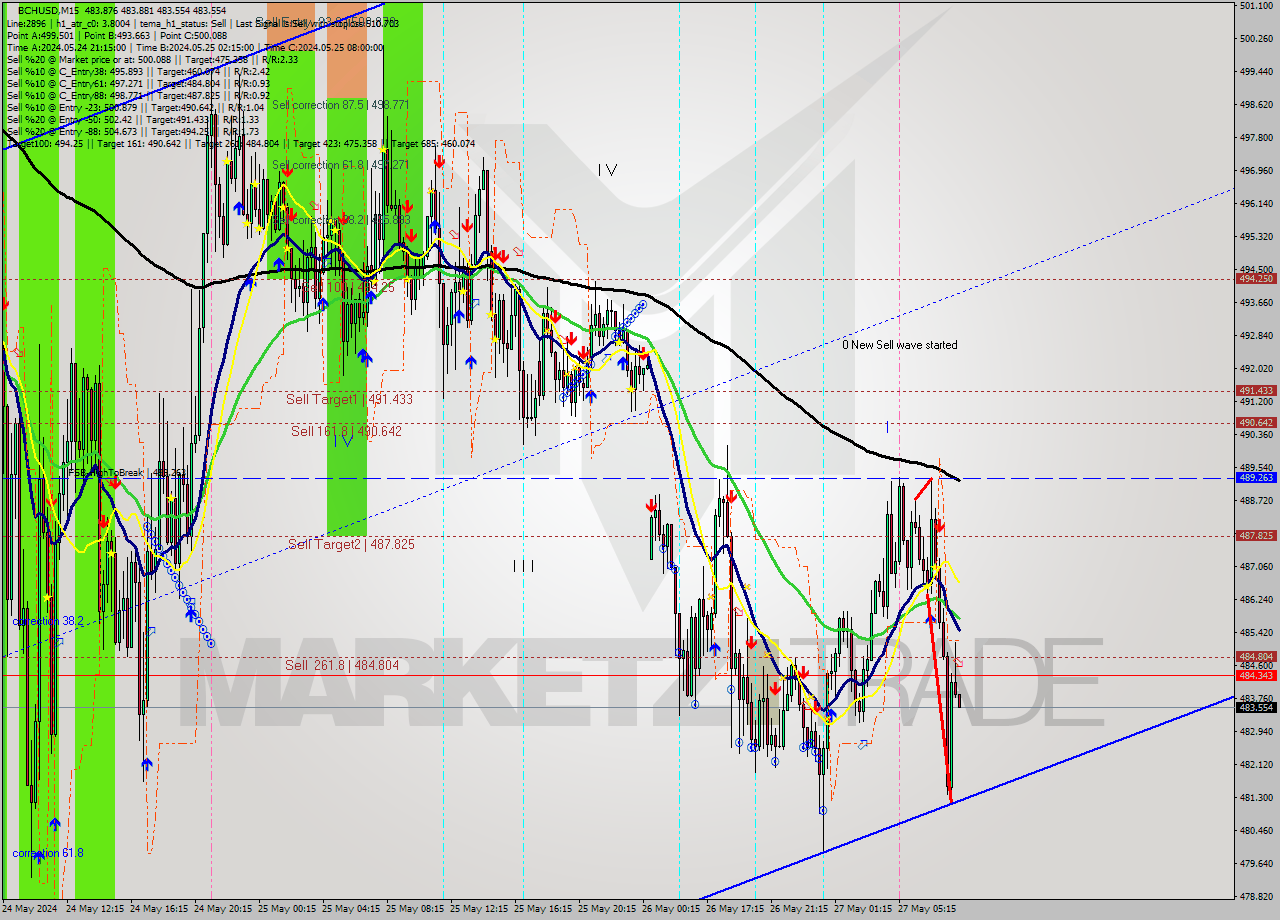Click the red 484.343 price tag
The width and height of the screenshot is (1280, 920).
(1256, 675)
